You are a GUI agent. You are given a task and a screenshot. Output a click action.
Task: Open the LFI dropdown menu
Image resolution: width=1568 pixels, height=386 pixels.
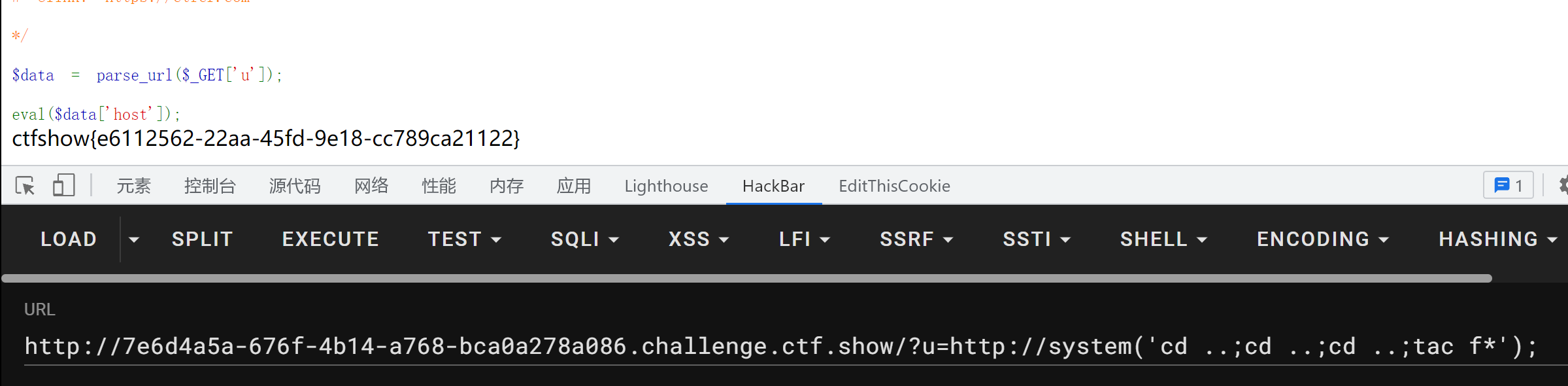[x=805, y=239]
